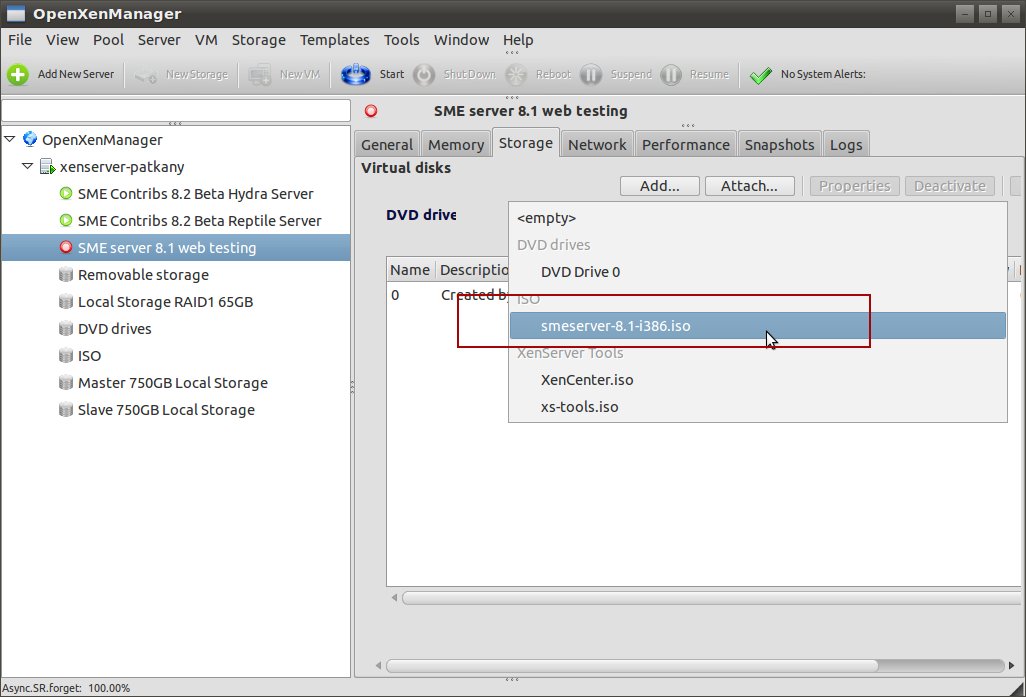The width and height of the screenshot is (1026, 697).
Task: Open the Help menu
Action: (518, 39)
